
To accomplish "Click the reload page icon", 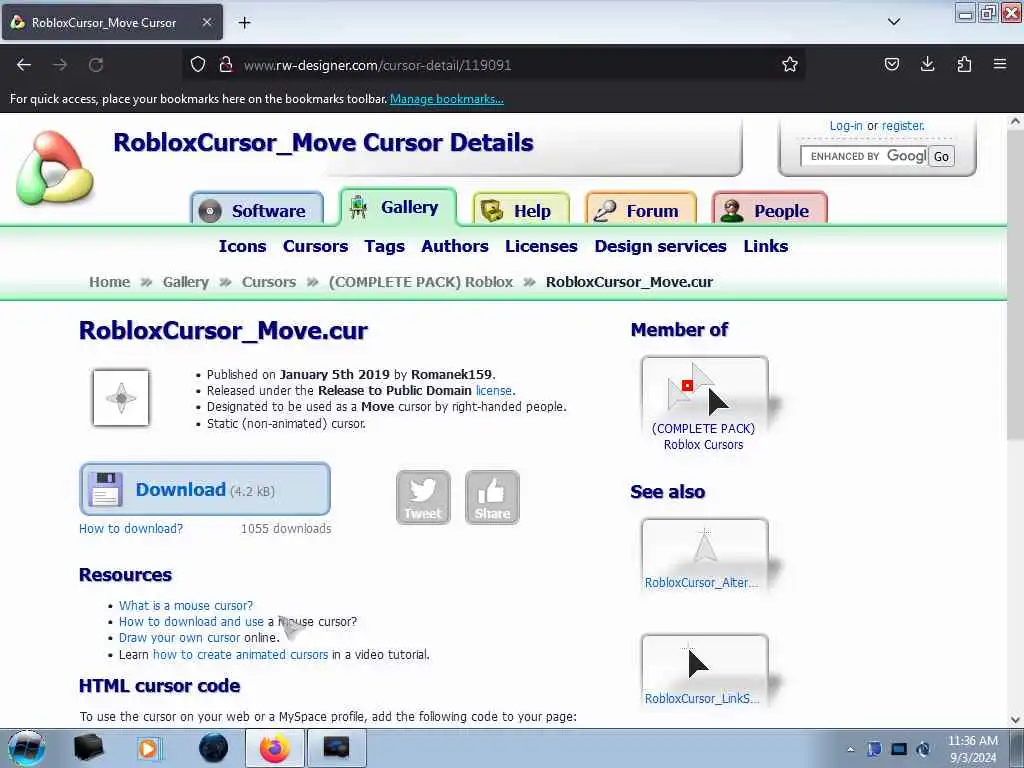I will pyautogui.click(x=96, y=65).
